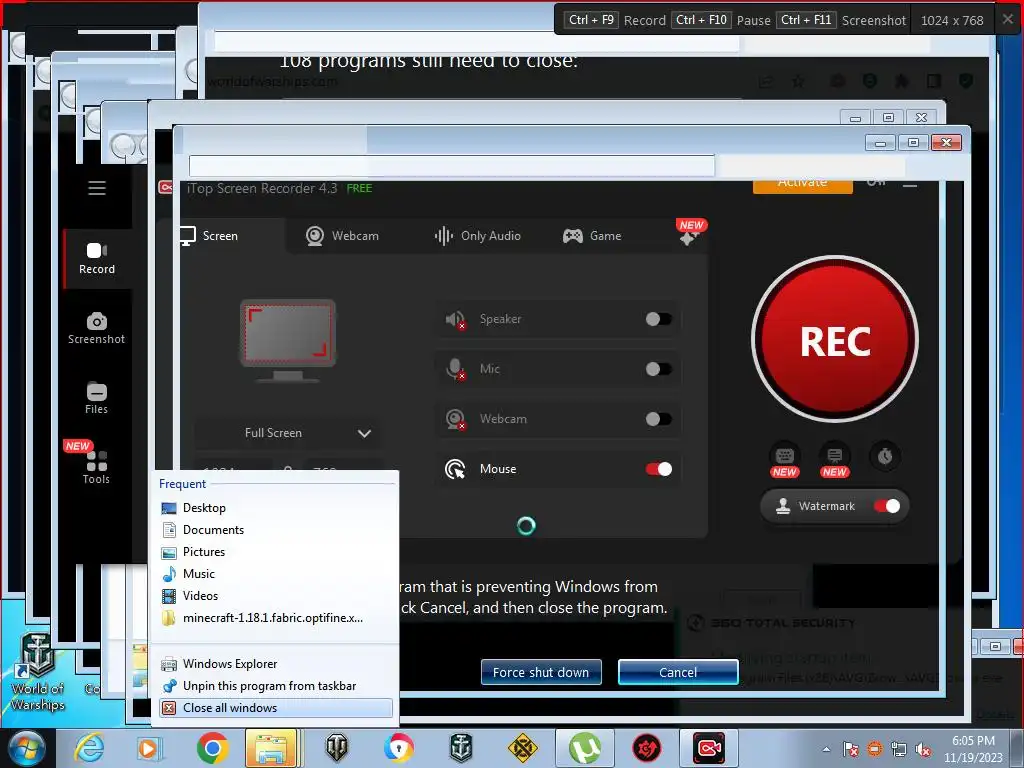Select Documents in the jump list
This screenshot has height=768, width=1024.
coord(276,530)
